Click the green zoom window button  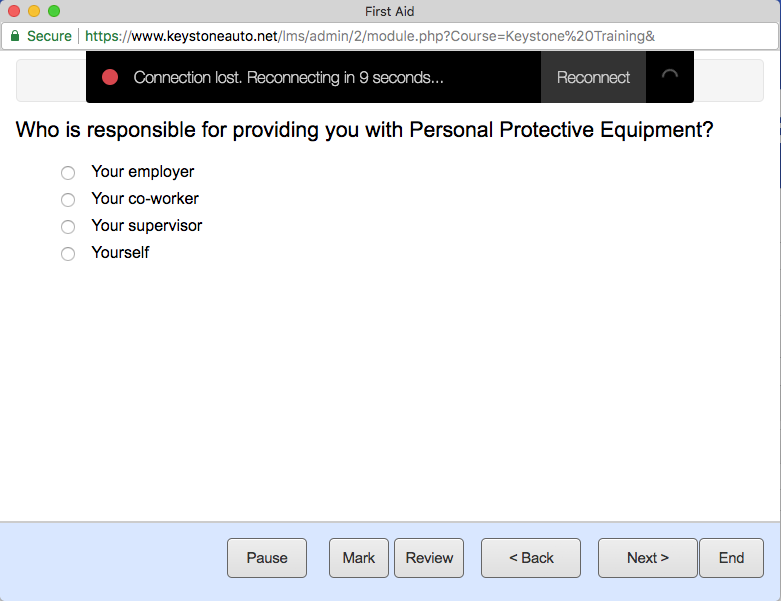pos(54,11)
